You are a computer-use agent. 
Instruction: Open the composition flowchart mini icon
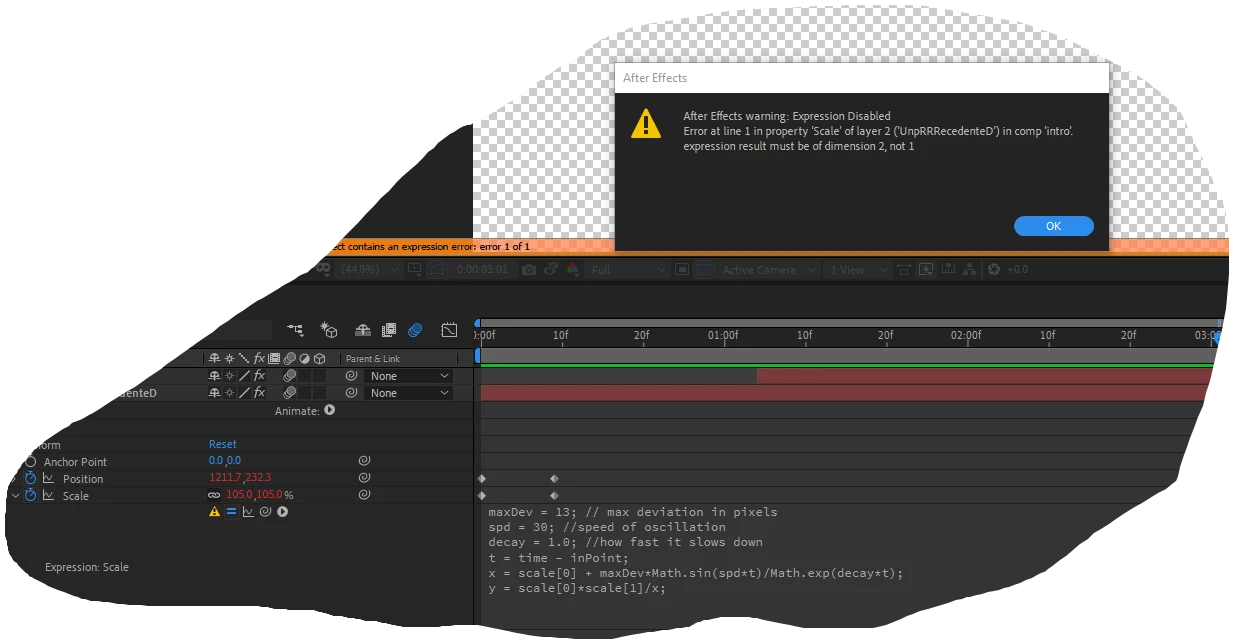point(295,329)
